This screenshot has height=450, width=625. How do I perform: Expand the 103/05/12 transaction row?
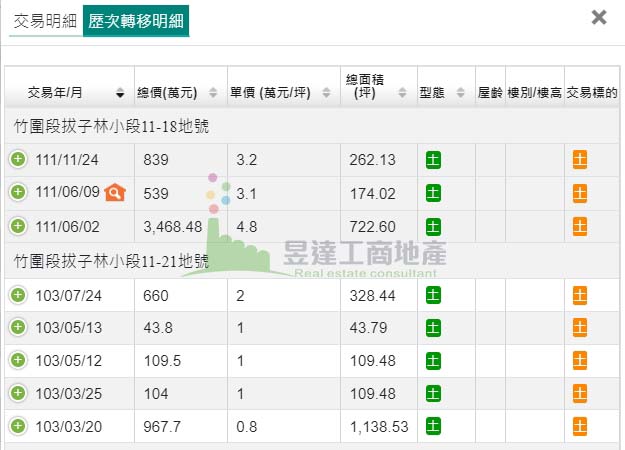coord(18,360)
